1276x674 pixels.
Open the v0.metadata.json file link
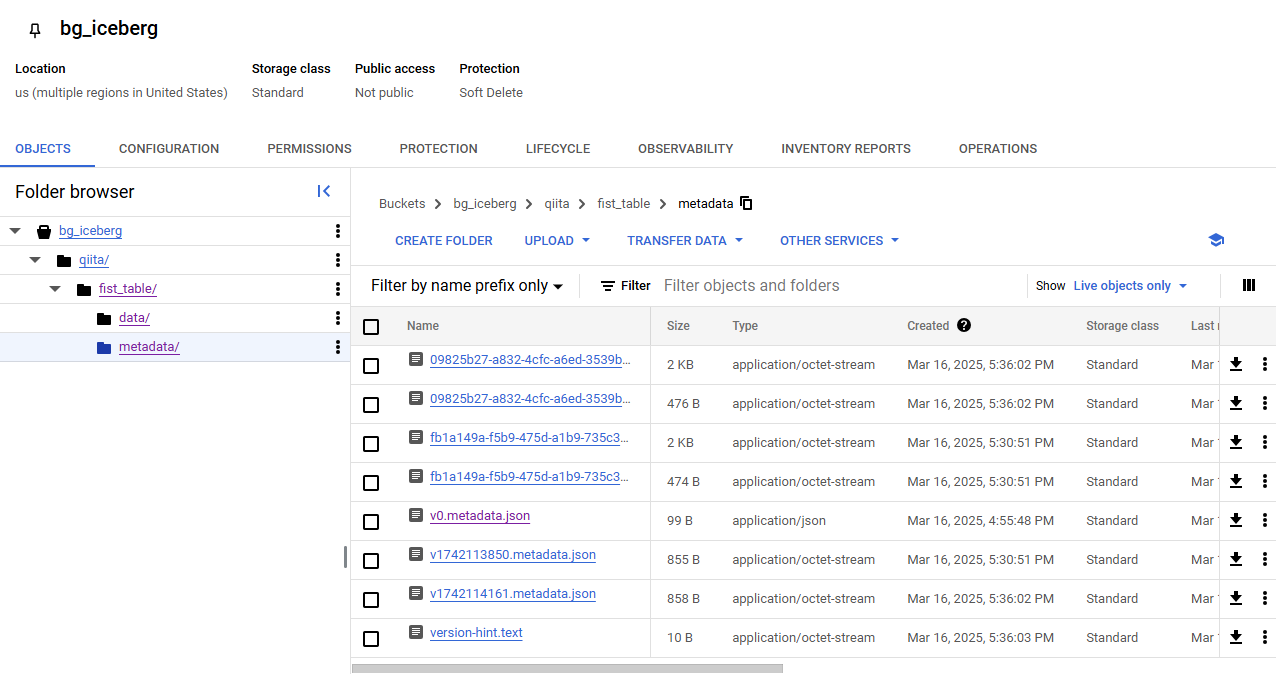[480, 516]
